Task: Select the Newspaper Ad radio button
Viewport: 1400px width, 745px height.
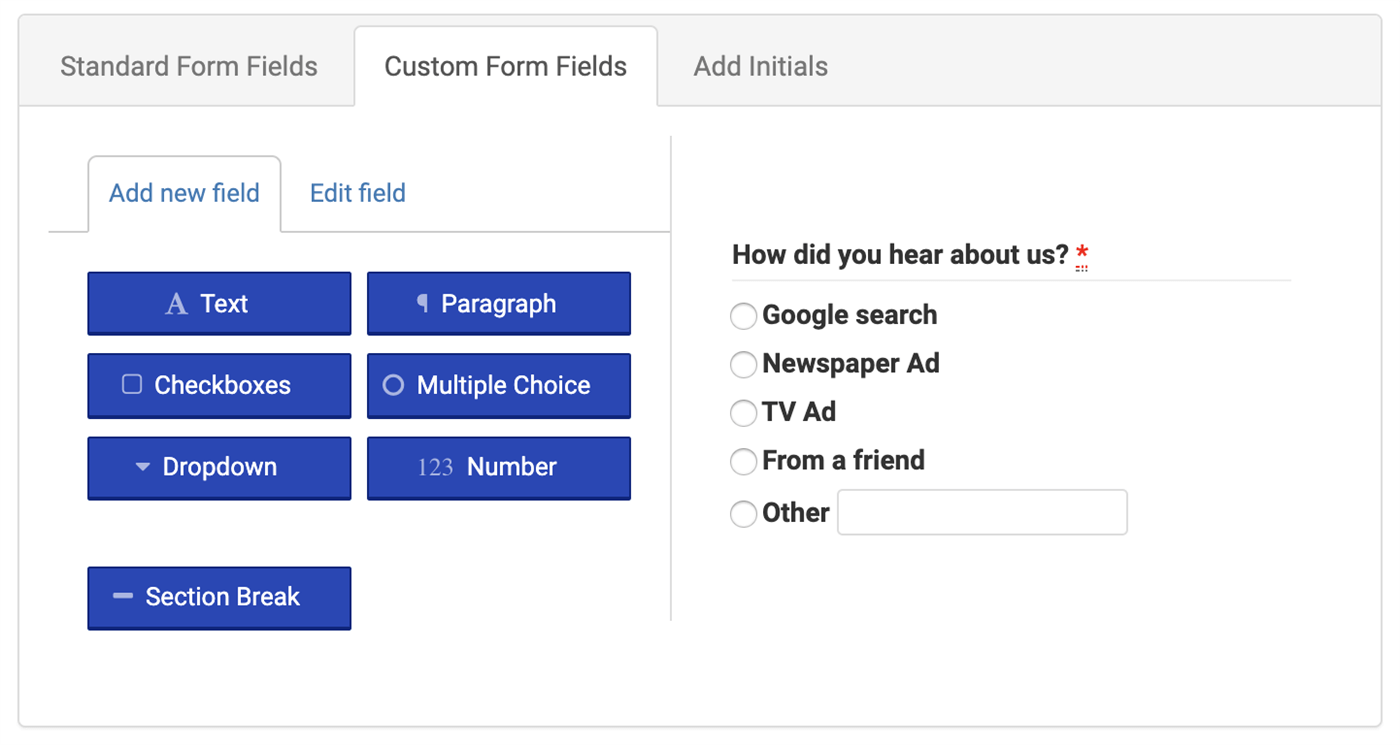Action: click(743, 364)
